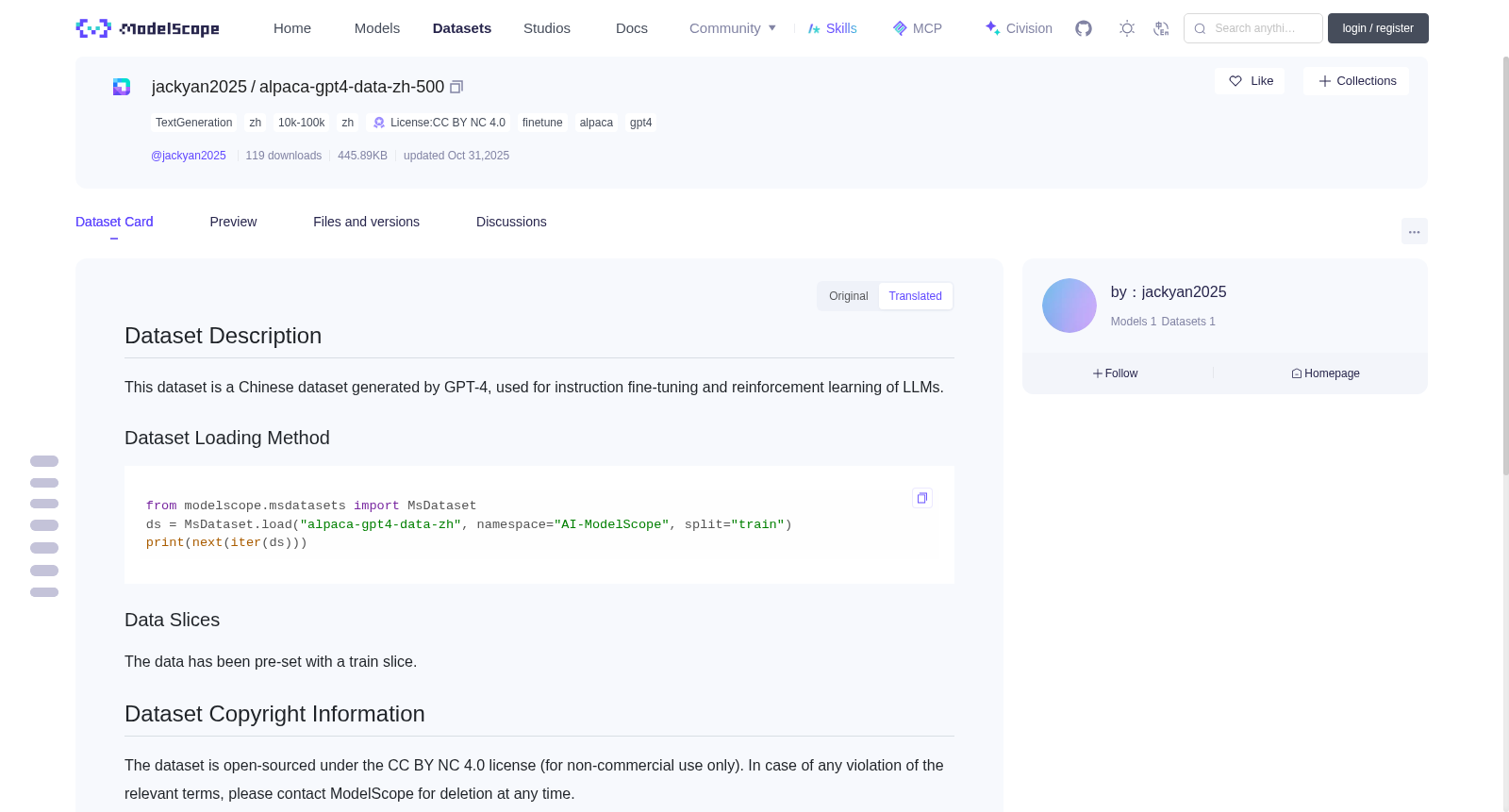Click the '119 downloads' text
1509x812 pixels.
[284, 156]
